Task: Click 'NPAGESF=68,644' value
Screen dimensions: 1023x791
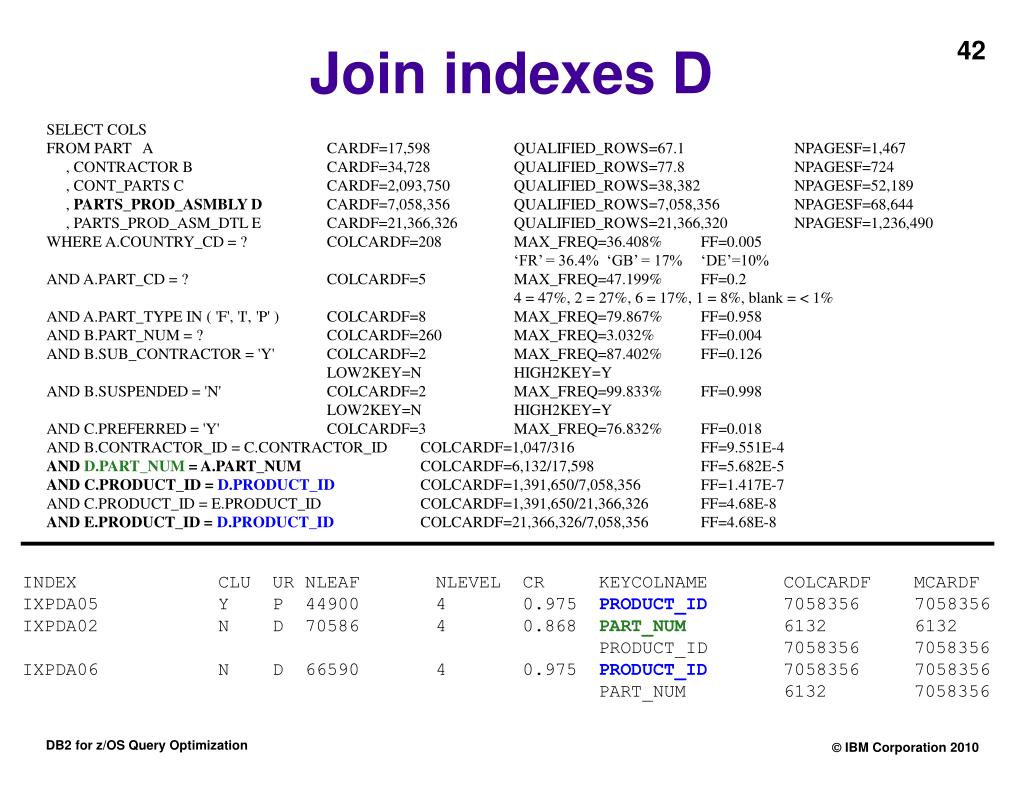Action: [853, 204]
